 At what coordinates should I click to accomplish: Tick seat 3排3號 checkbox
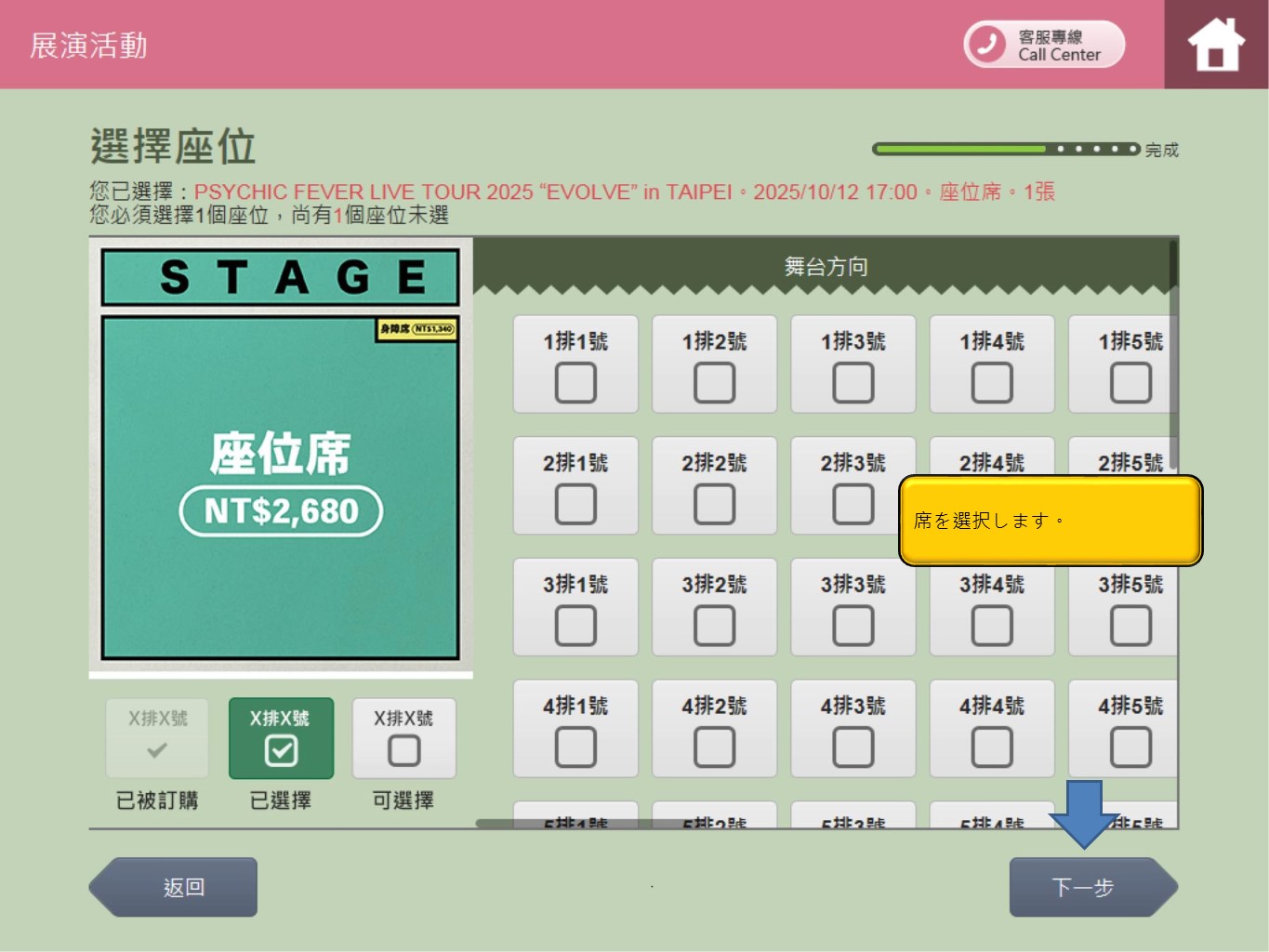click(x=853, y=626)
